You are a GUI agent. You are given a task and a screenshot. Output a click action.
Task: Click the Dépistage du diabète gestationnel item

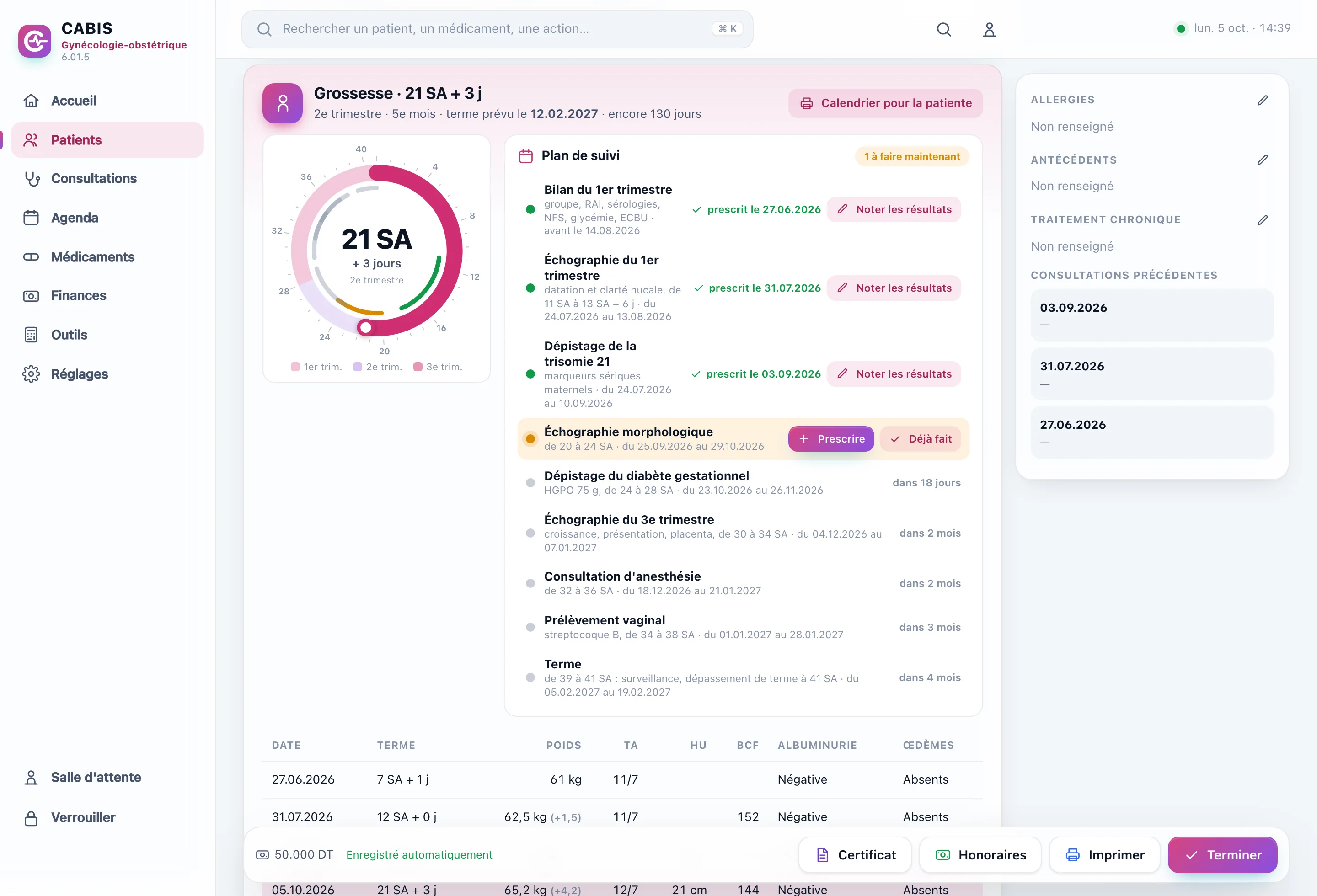(x=743, y=483)
